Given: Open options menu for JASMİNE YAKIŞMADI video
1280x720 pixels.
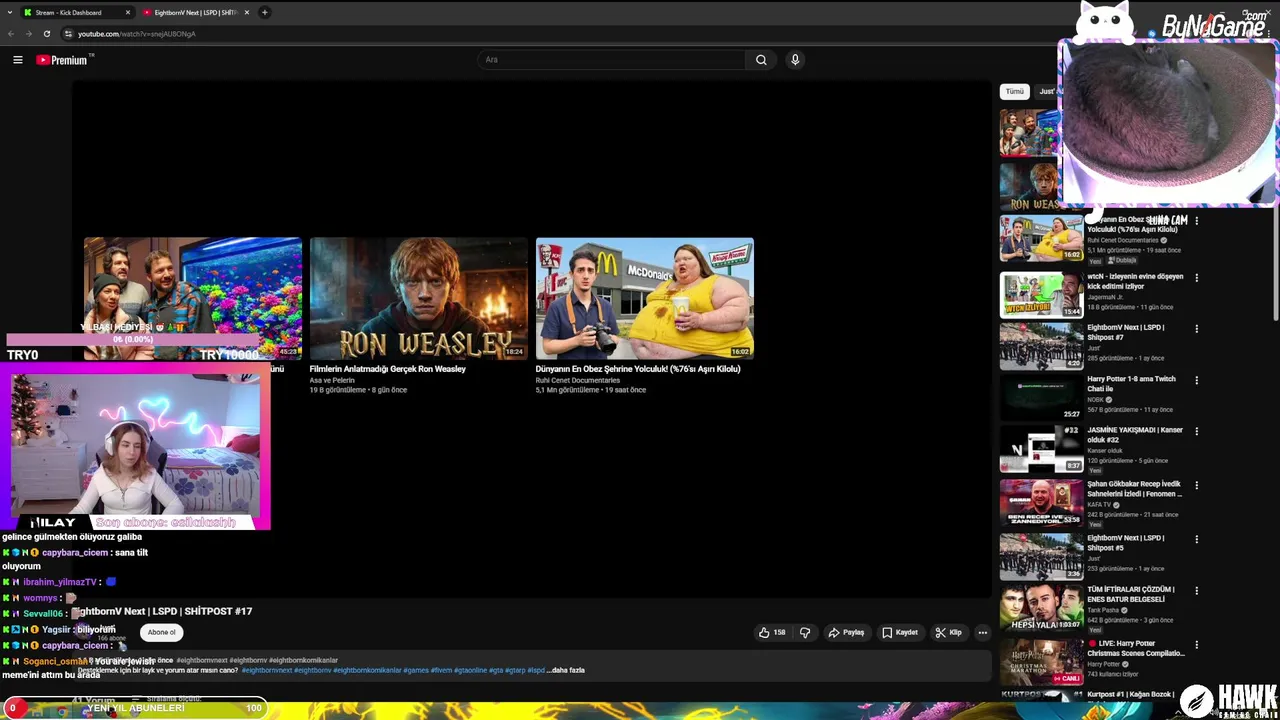Looking at the screenshot, I should point(1197,432).
